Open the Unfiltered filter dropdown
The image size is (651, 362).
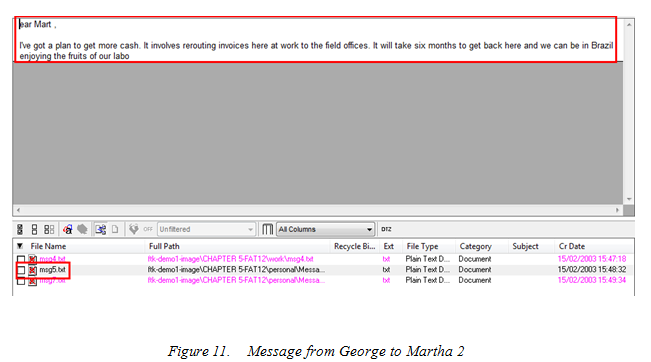[x=206, y=229]
